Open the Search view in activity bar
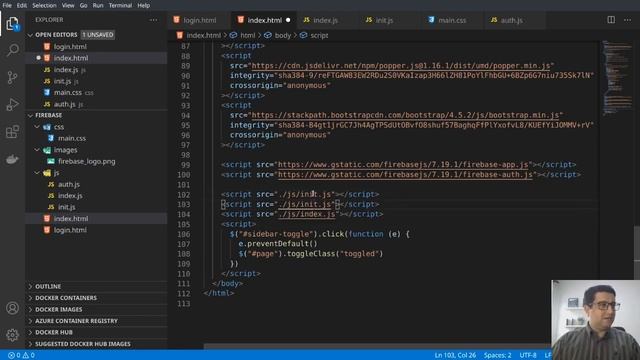Viewport: 640px width, 360px height. pos(13,50)
